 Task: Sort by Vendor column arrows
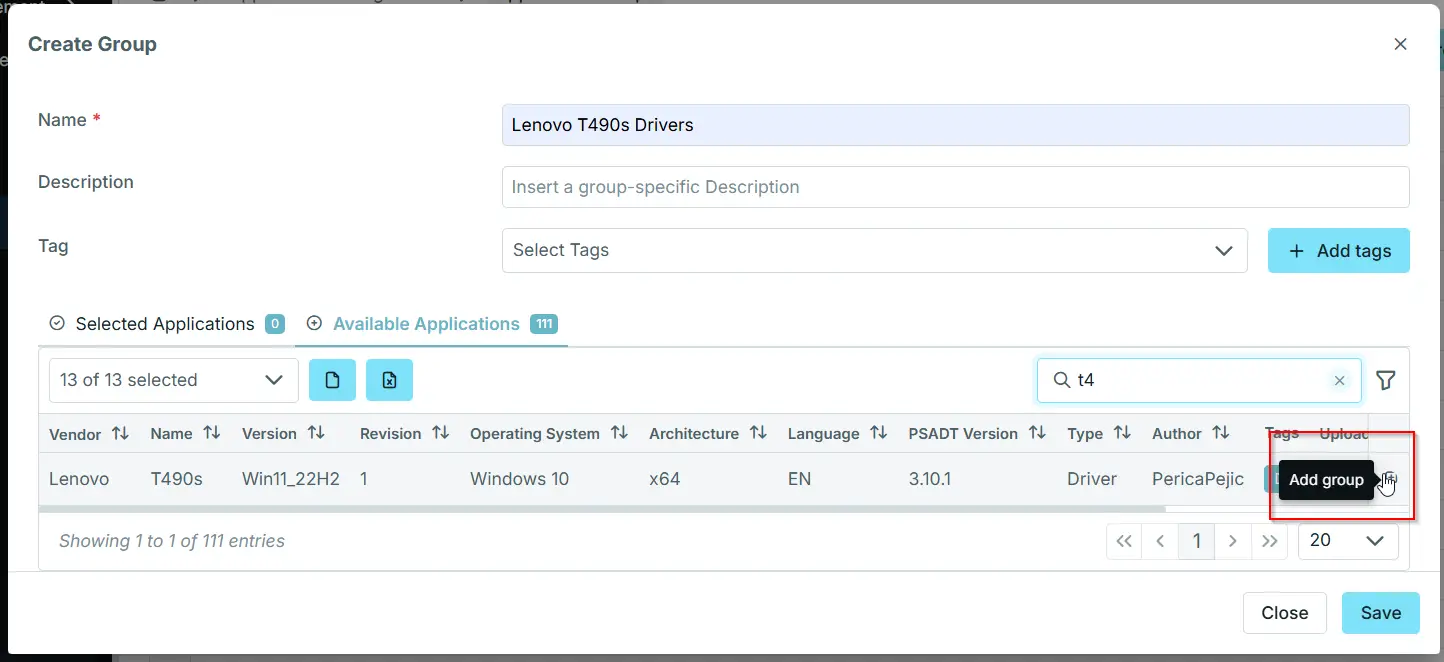coord(120,433)
